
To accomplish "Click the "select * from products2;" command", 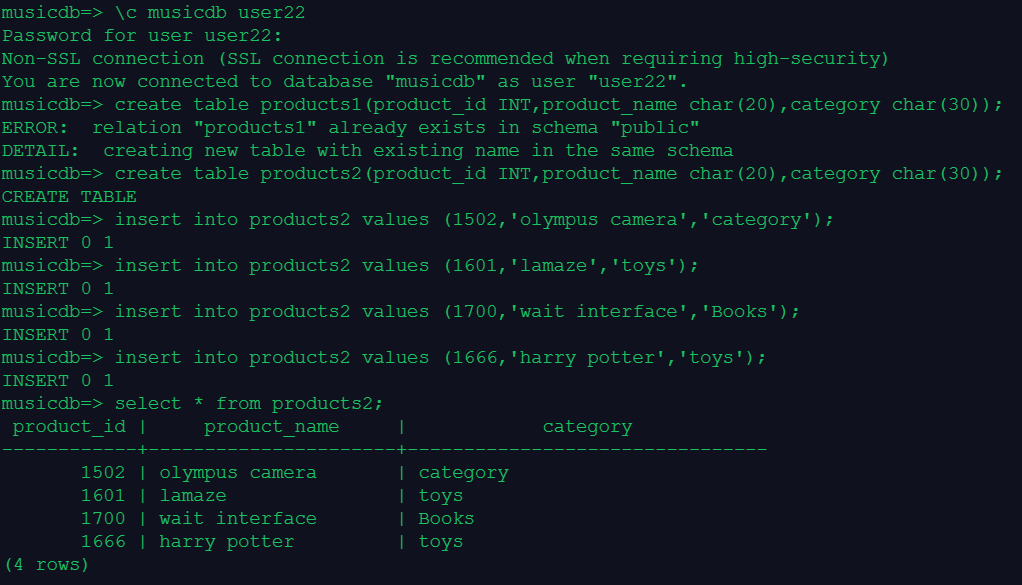I will [248, 403].
